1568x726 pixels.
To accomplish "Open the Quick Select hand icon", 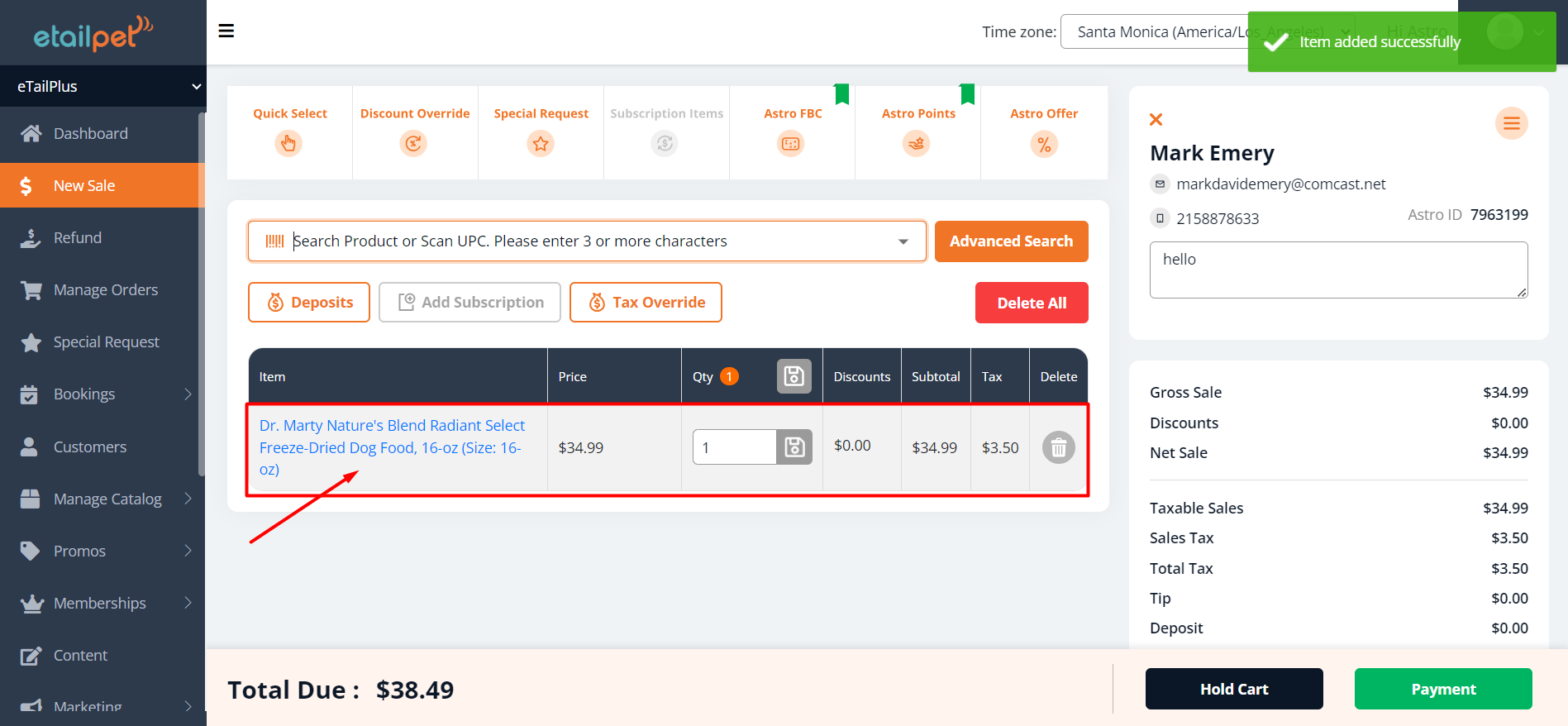I will click(288, 144).
